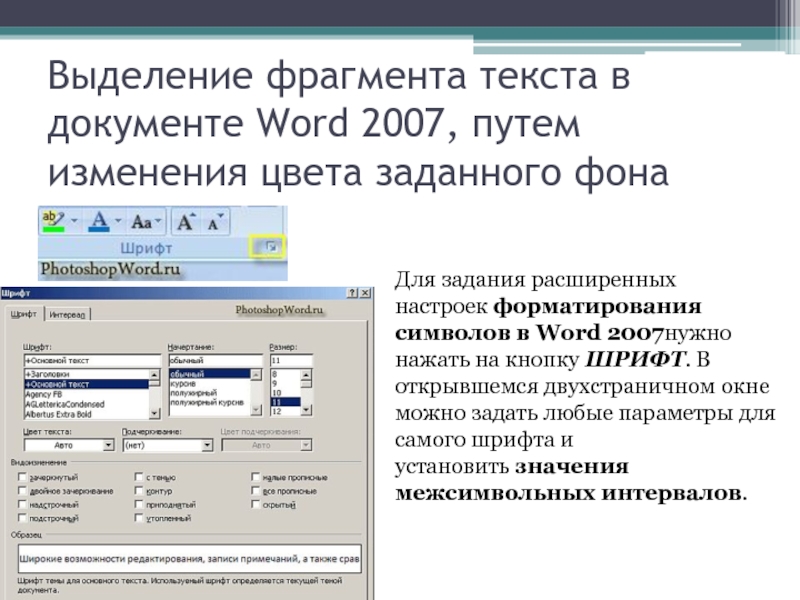Close the Шрифт dialog

click(365, 293)
